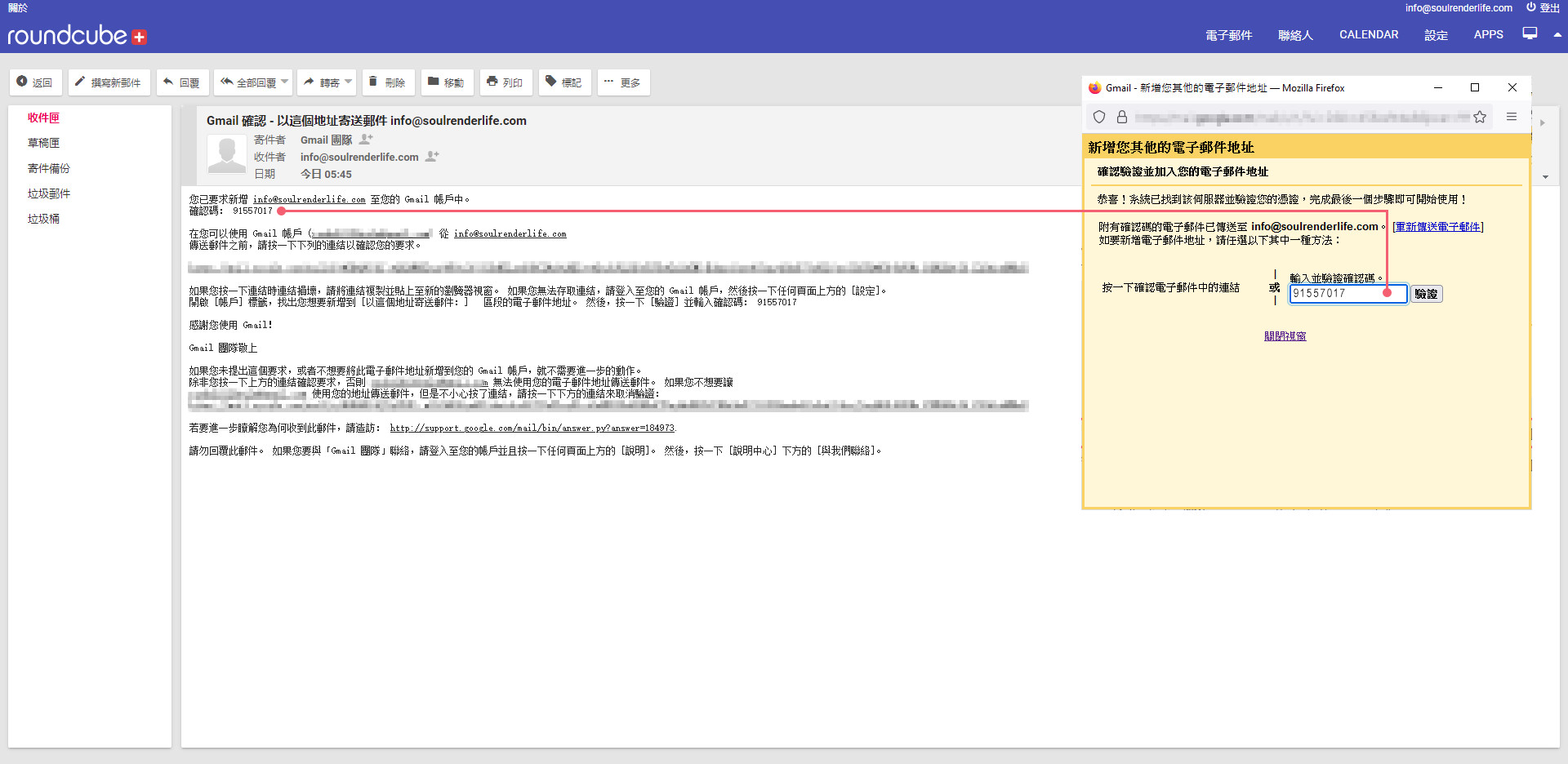Click the 關閉視窗 close window link
1568x764 pixels.
pos(1285,336)
